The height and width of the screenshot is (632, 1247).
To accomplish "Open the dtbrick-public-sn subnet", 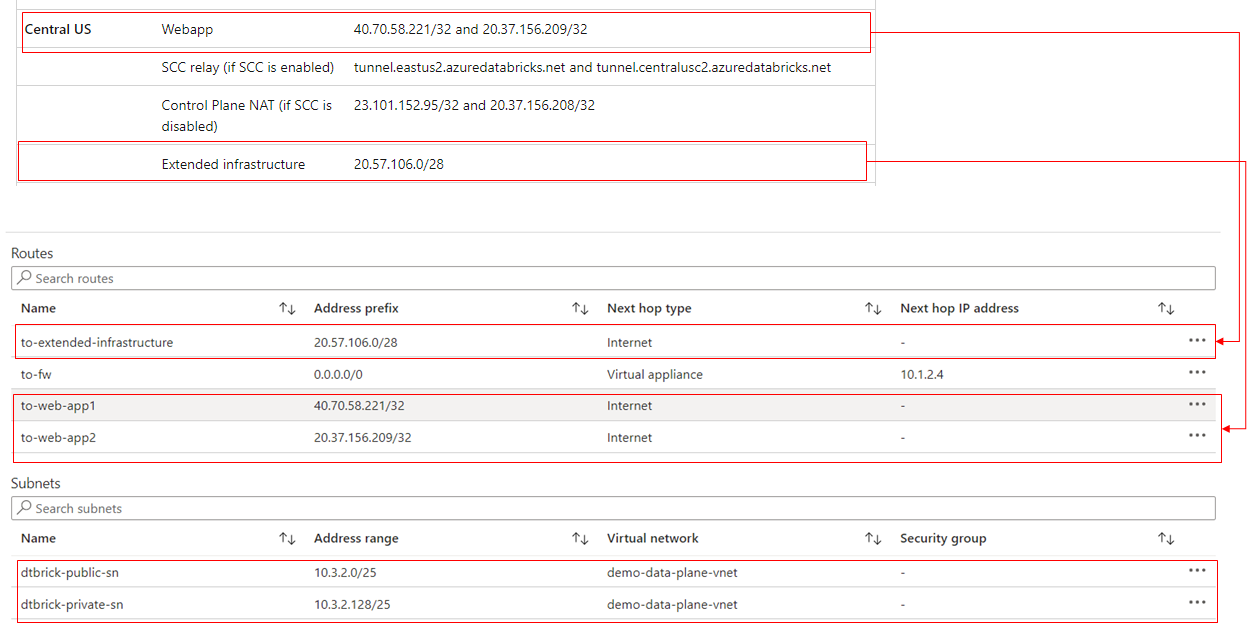I will coord(70,572).
